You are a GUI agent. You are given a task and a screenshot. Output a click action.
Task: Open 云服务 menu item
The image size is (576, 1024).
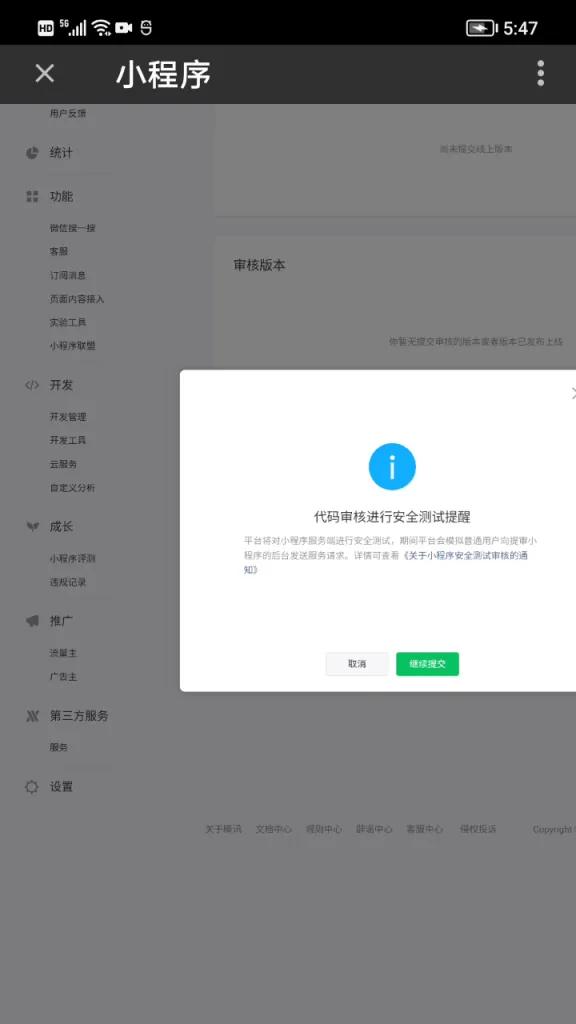(x=63, y=464)
